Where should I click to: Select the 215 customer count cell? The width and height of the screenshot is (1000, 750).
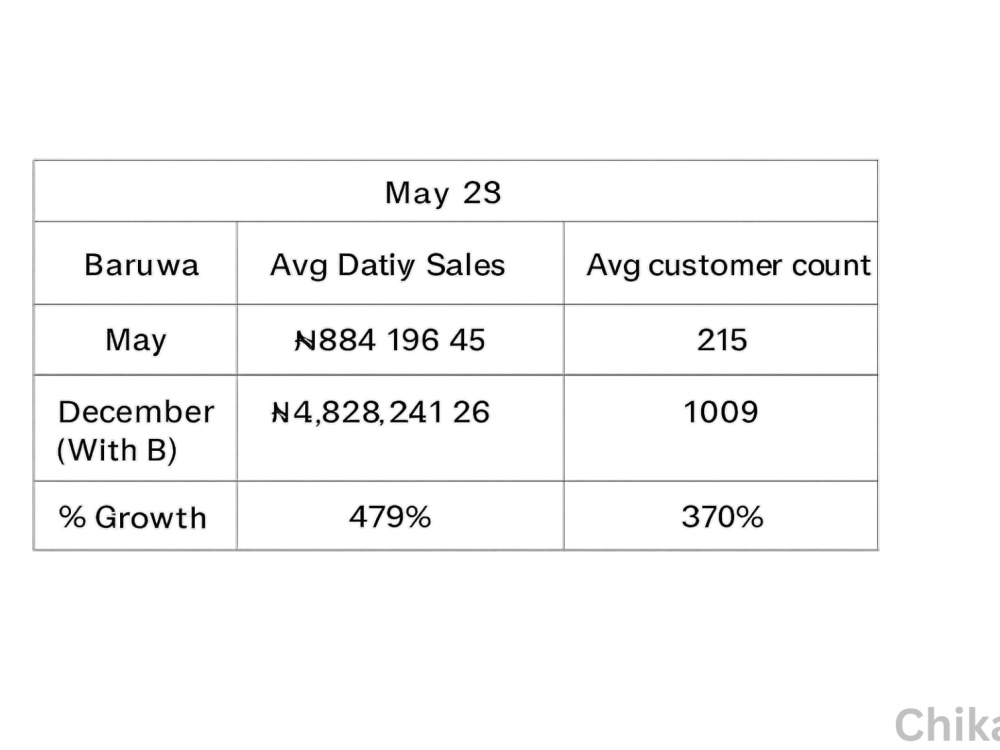pos(721,339)
